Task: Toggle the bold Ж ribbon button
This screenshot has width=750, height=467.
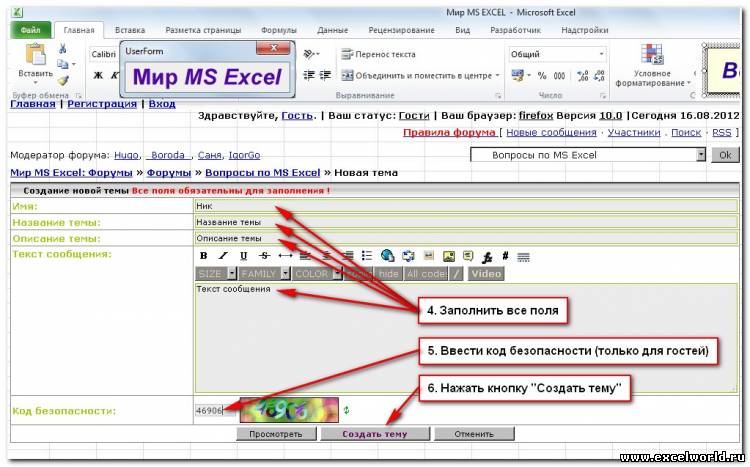Action: (98, 75)
